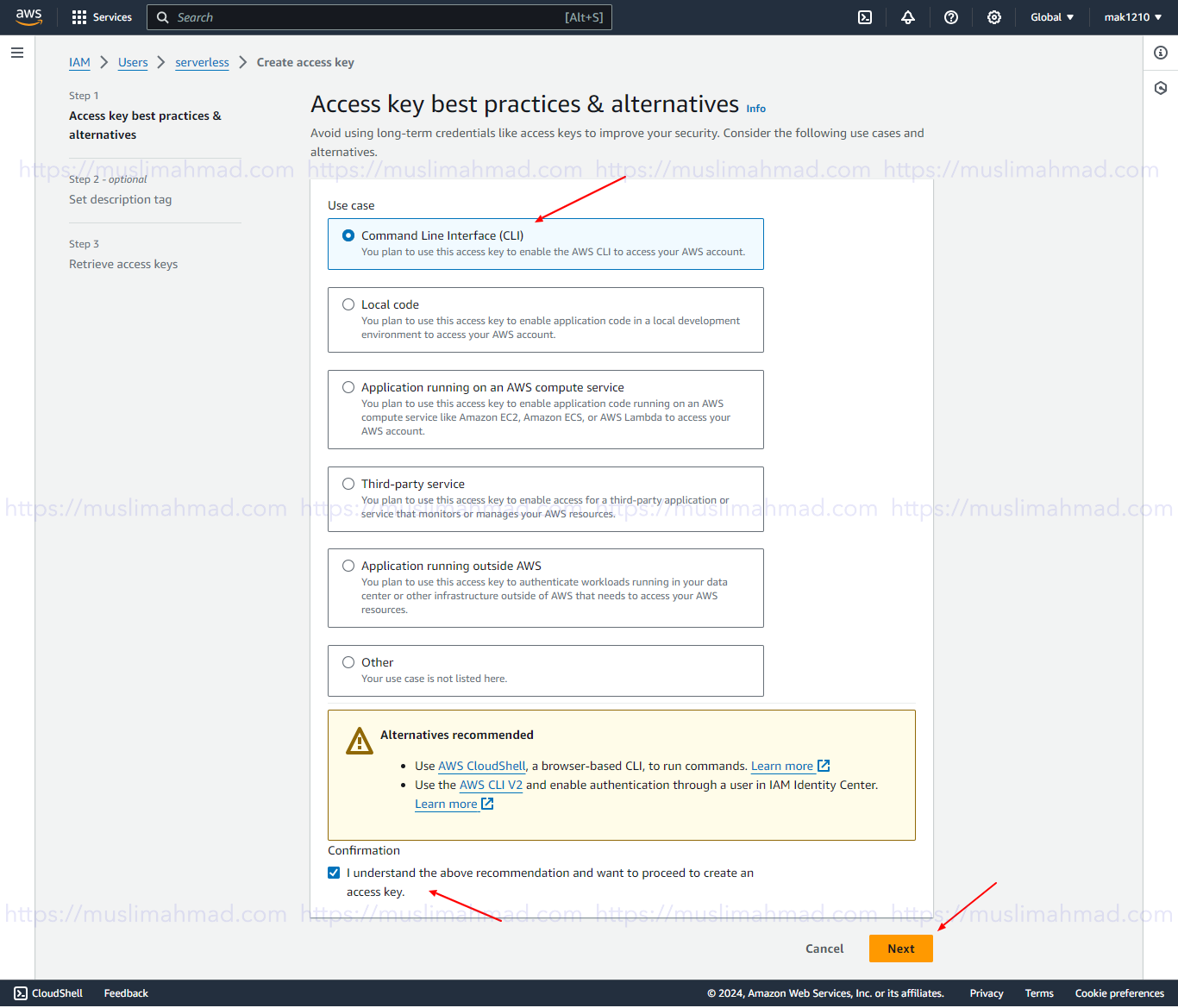Click the Cancel button
Screen dimensions: 1178x1008
pos(824,949)
